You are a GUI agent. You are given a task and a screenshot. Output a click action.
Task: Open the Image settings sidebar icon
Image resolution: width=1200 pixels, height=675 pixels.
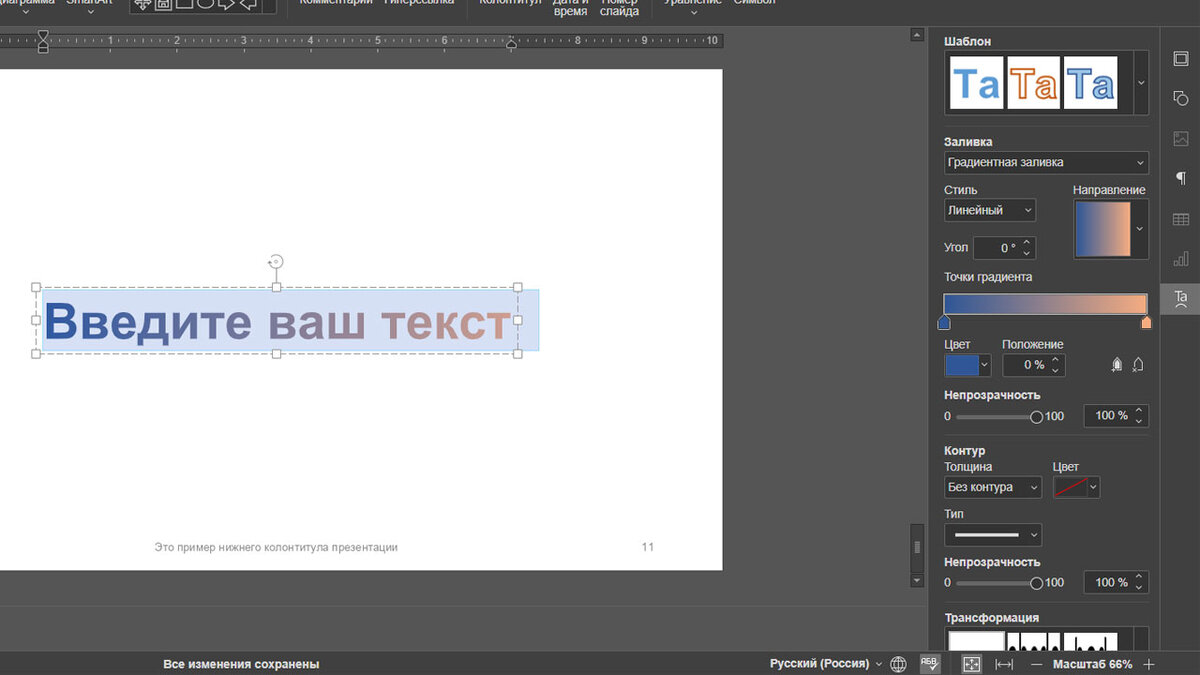(x=1180, y=139)
